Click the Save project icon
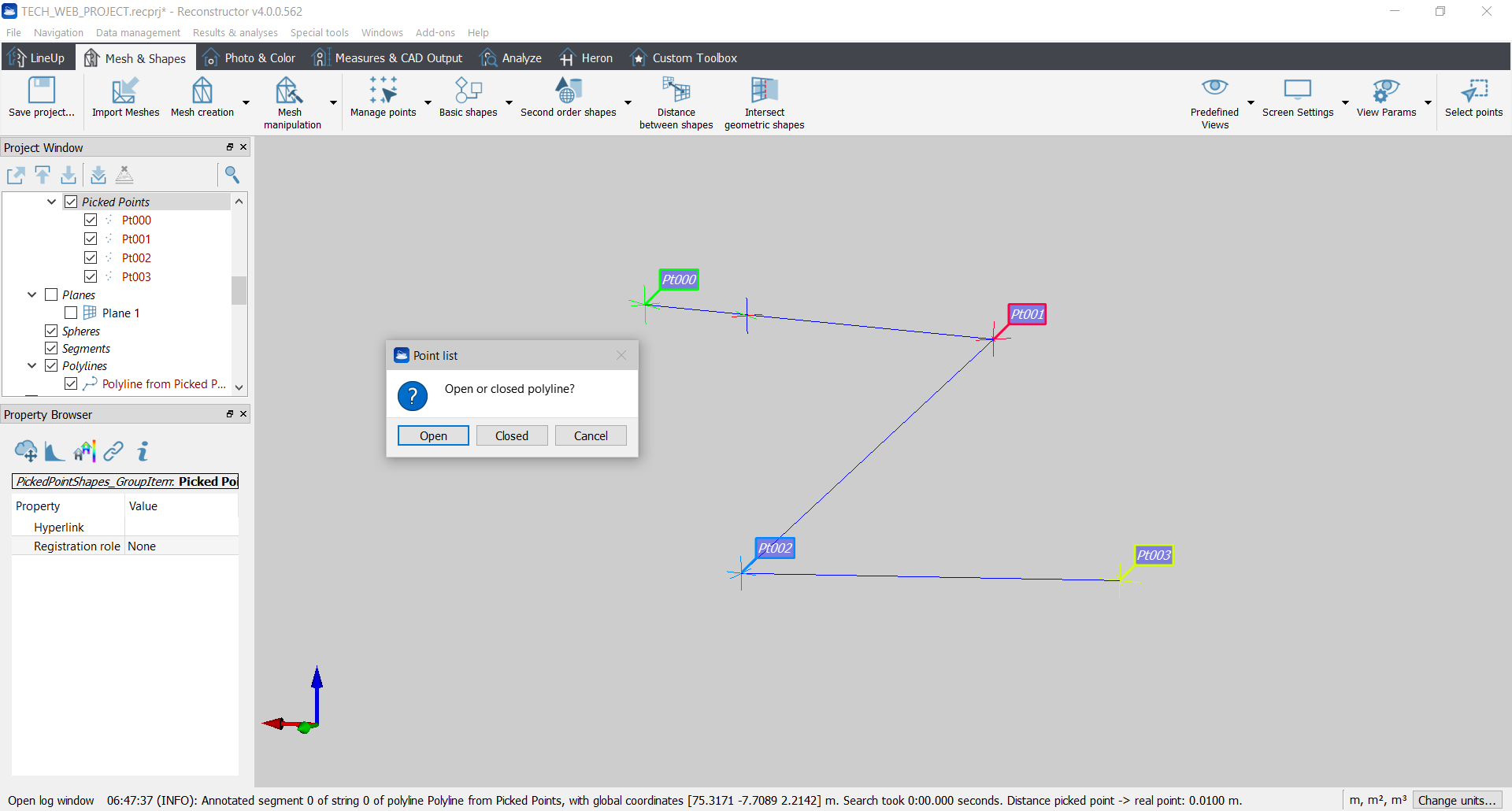Image resolution: width=1512 pixels, height=811 pixels. 41,91
